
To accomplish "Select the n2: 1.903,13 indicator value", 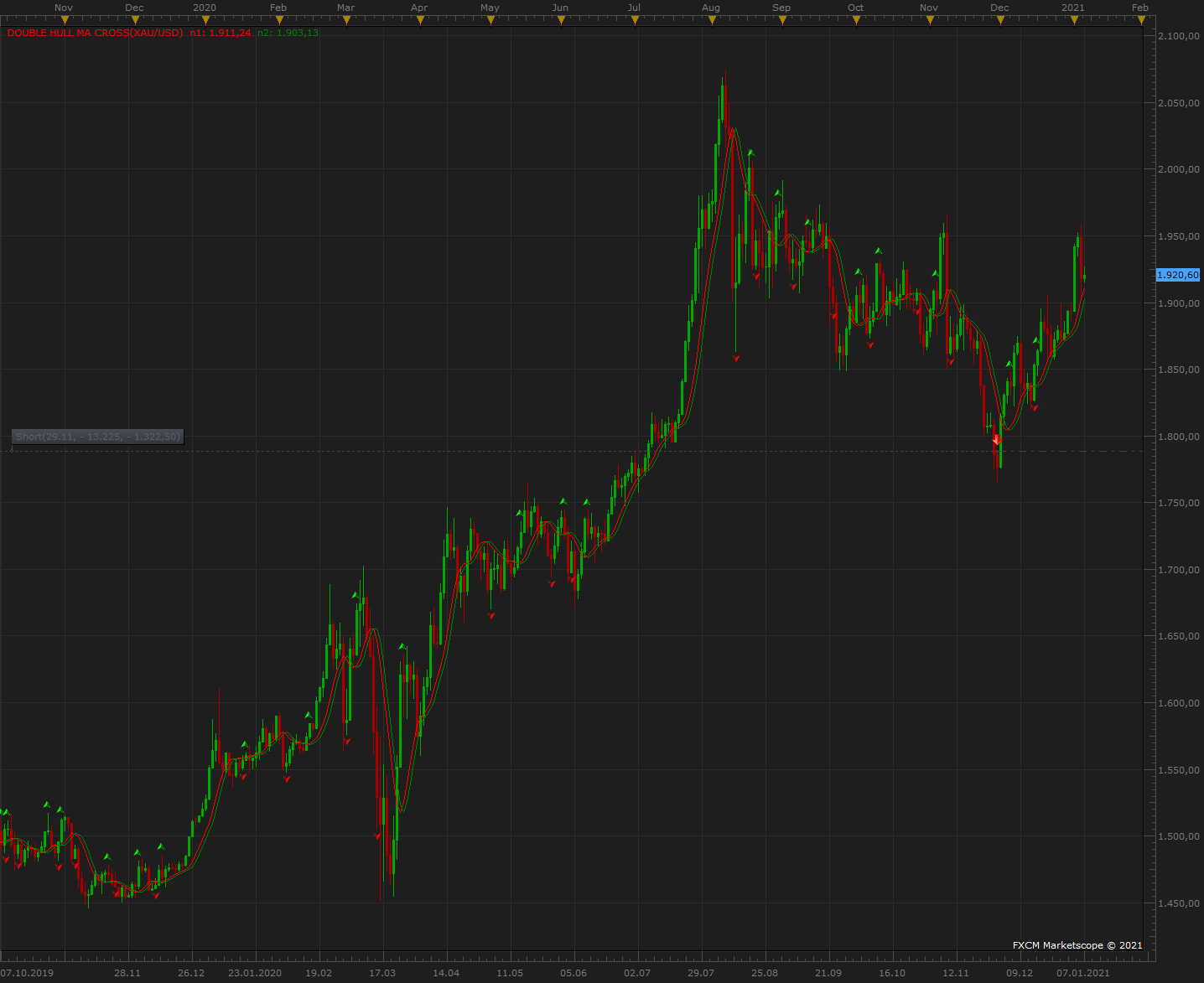I will point(288,33).
